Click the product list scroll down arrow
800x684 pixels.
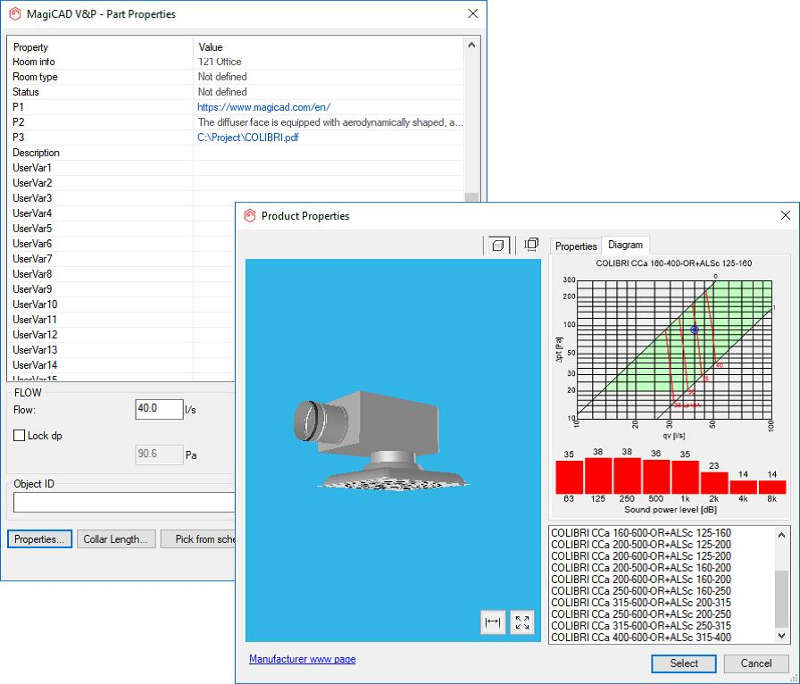(781, 636)
